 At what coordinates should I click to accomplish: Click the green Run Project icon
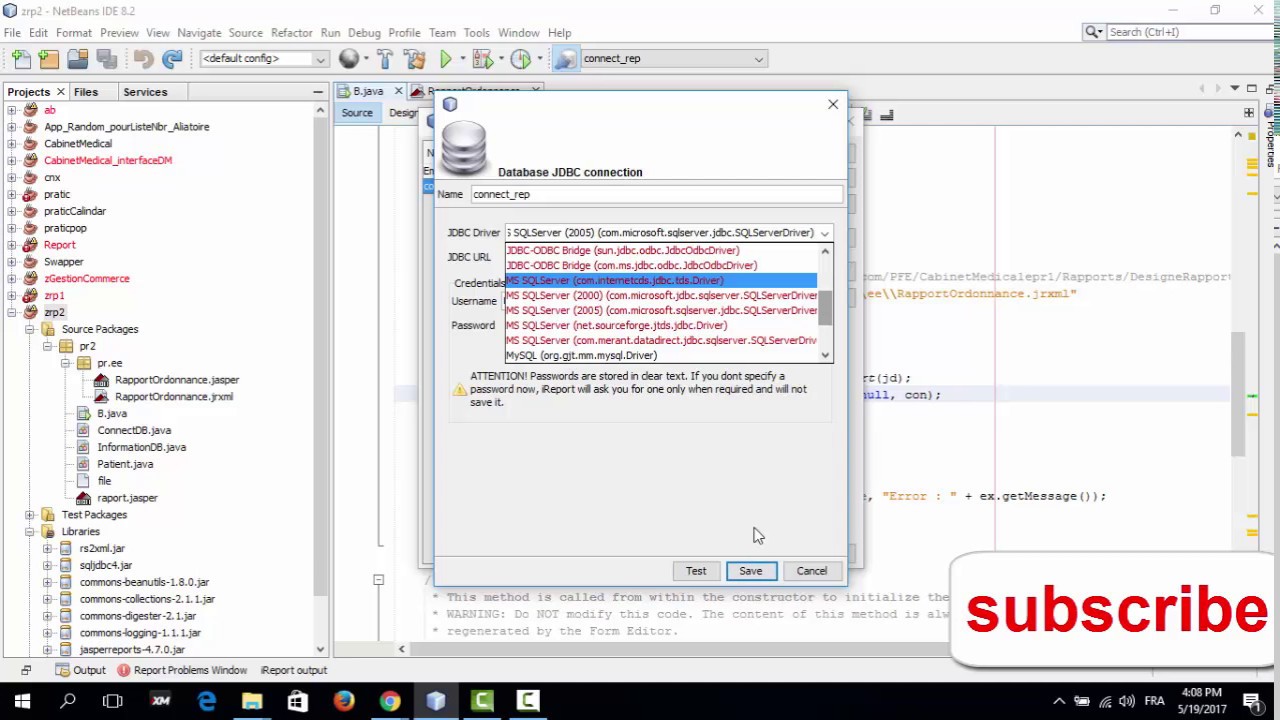(446, 59)
